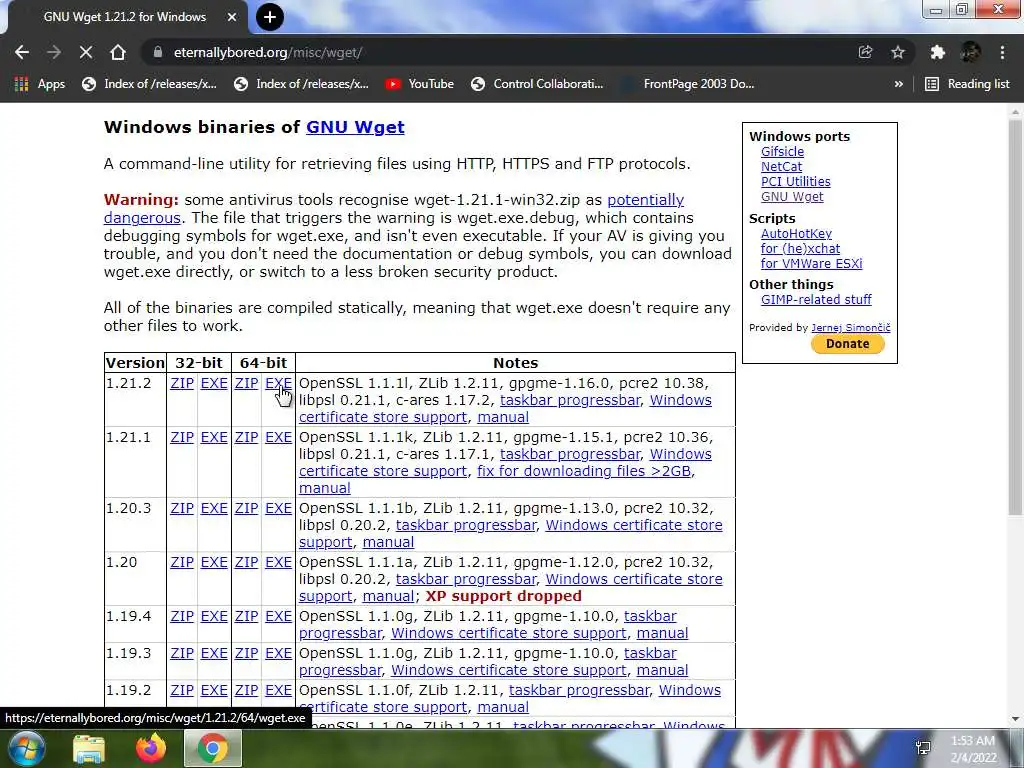
Task: Download 1.20 64-bit ZIP
Action: pos(246,562)
